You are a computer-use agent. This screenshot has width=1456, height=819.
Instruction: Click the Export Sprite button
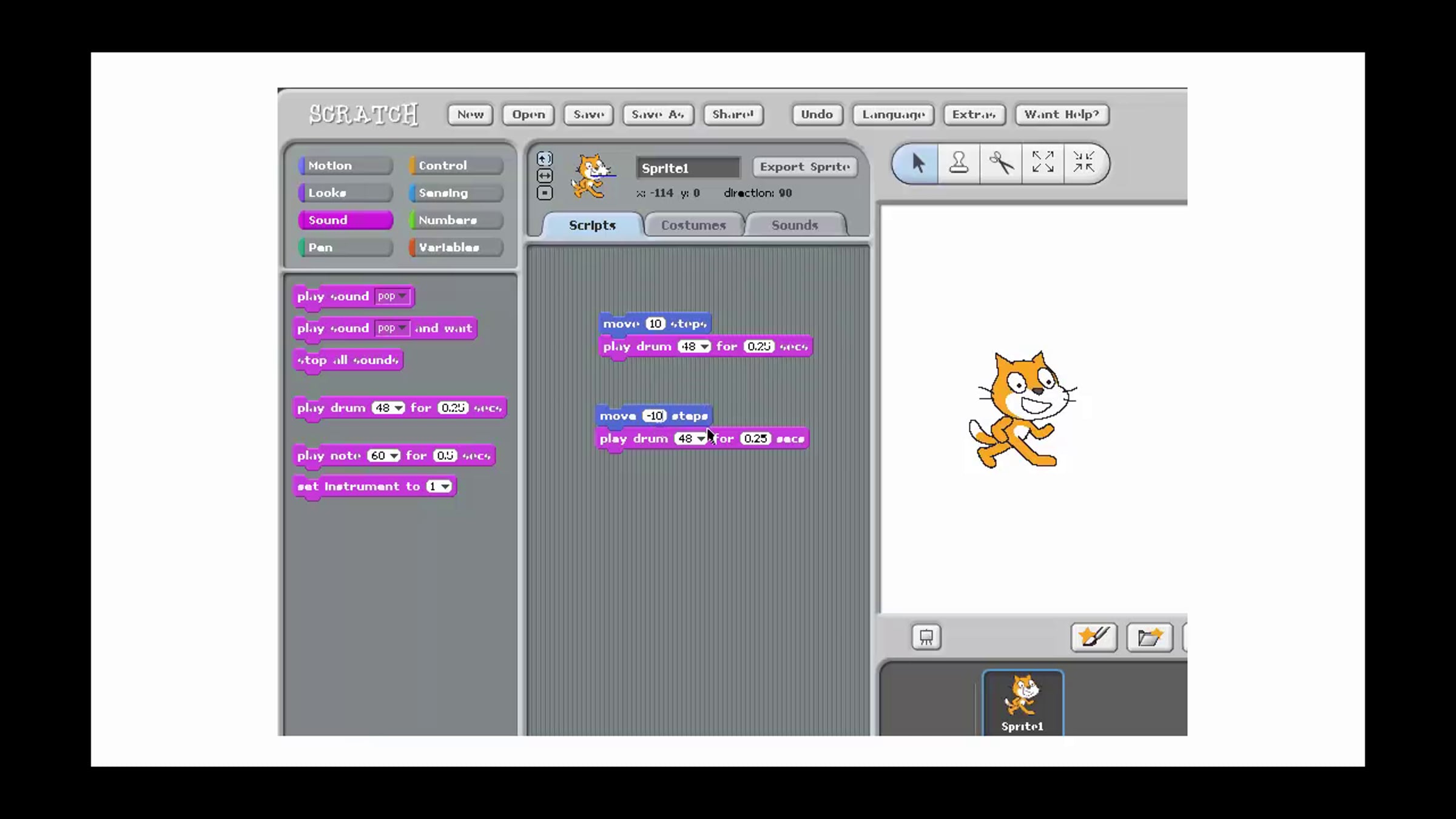coord(804,167)
